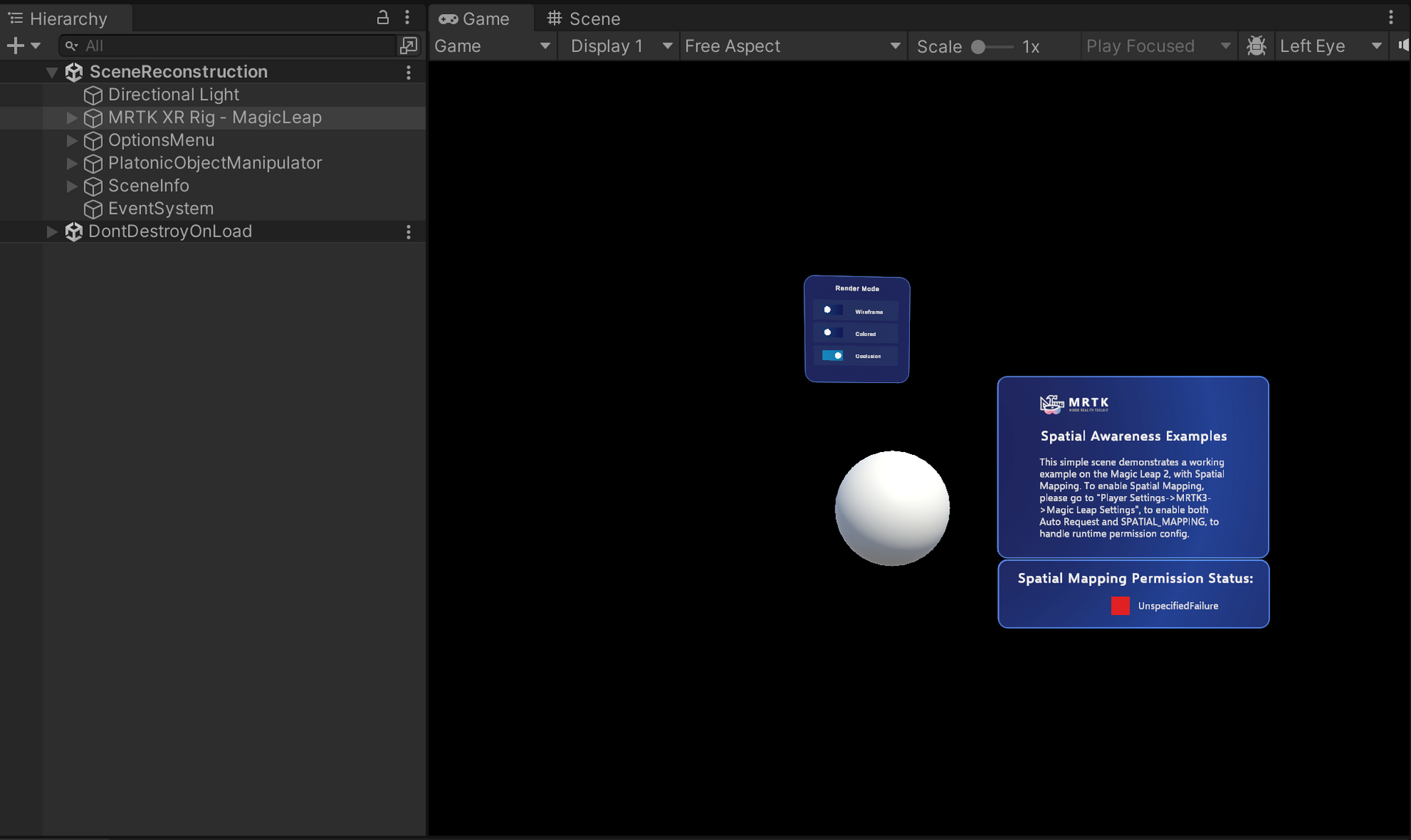Screen dimensions: 1411x840
Task: Click the bug debug icon in Game toolbar
Action: point(1257,46)
